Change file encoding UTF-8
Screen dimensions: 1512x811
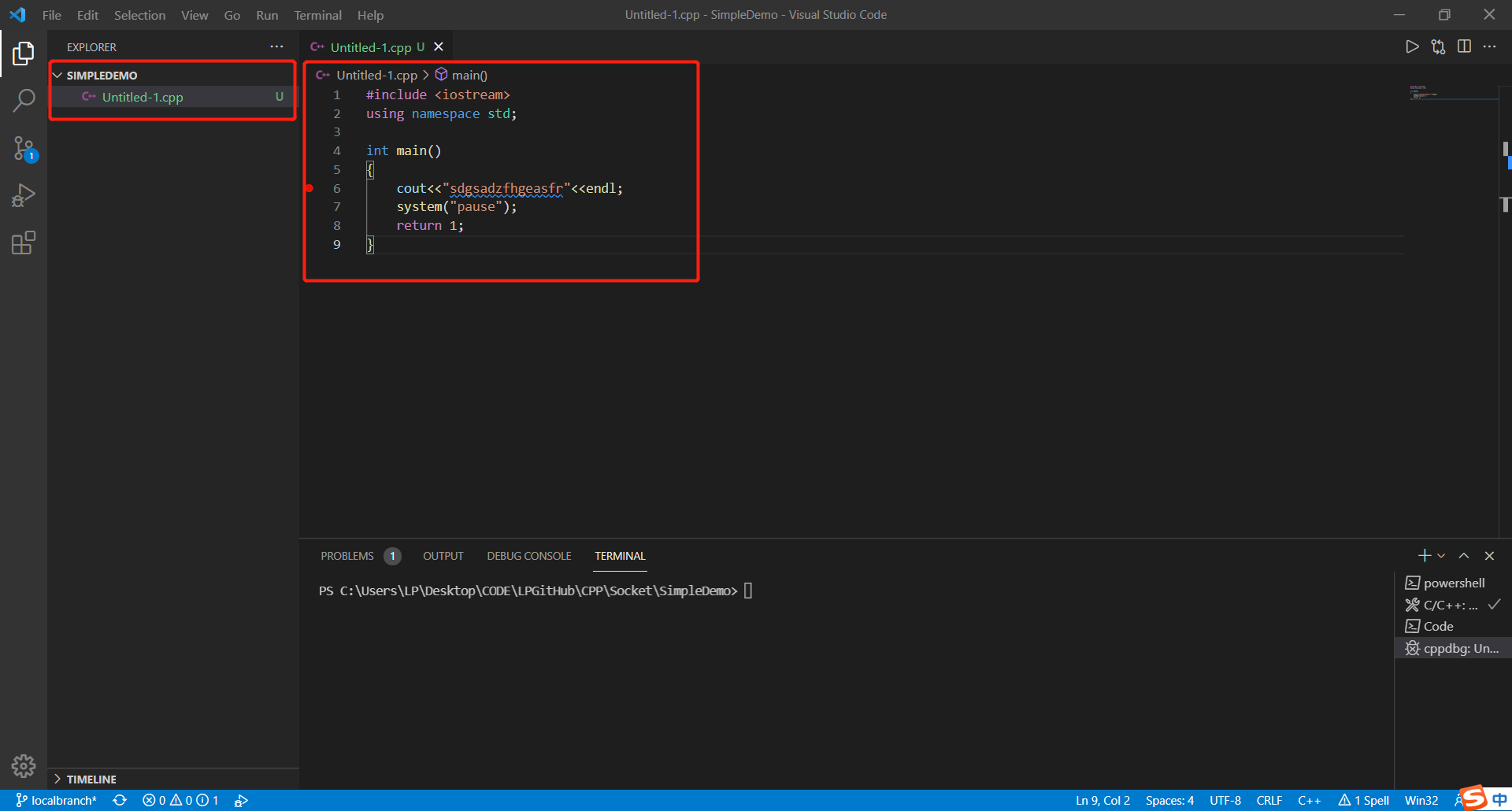(1225, 801)
